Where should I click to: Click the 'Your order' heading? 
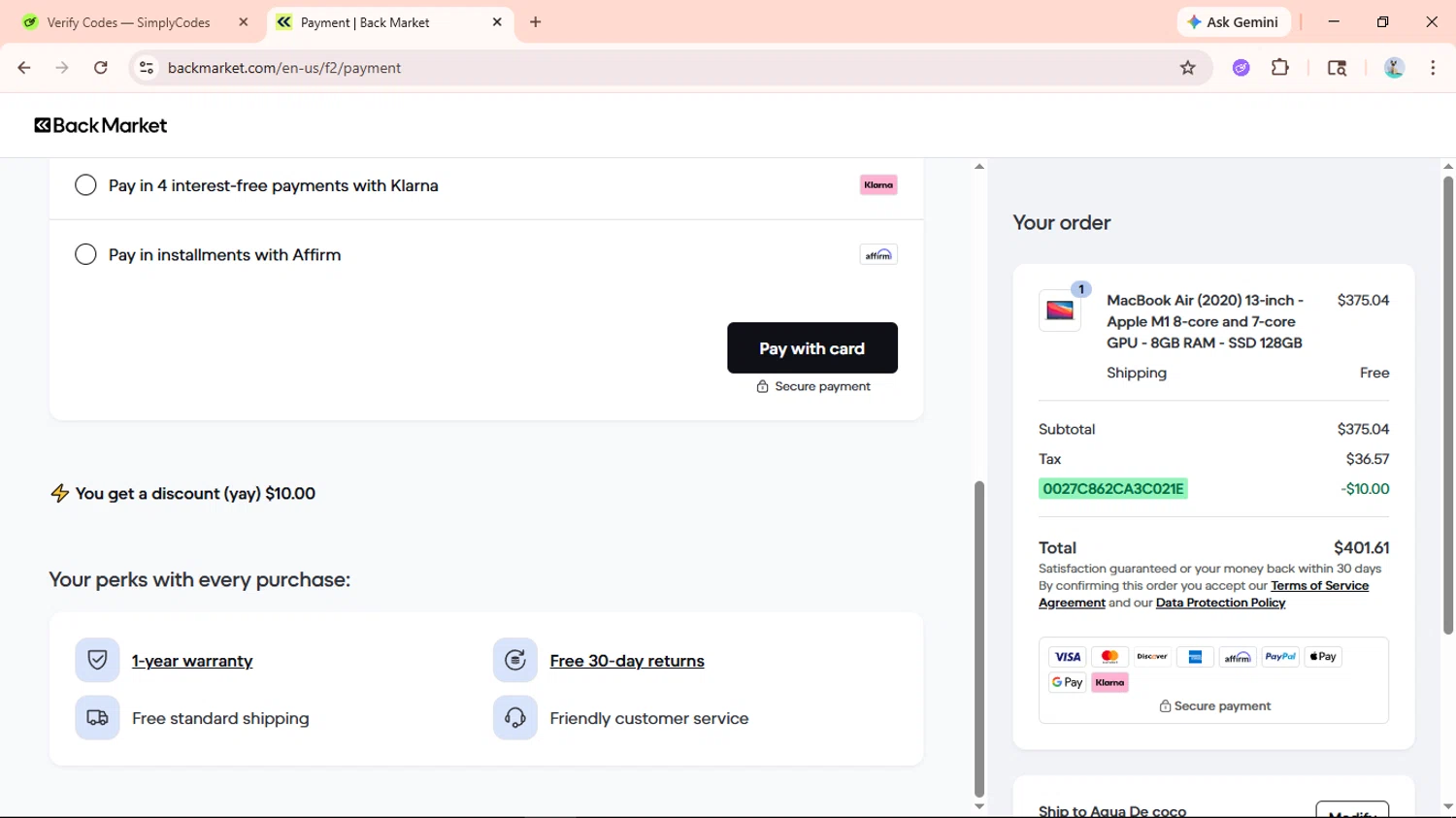[1062, 223]
